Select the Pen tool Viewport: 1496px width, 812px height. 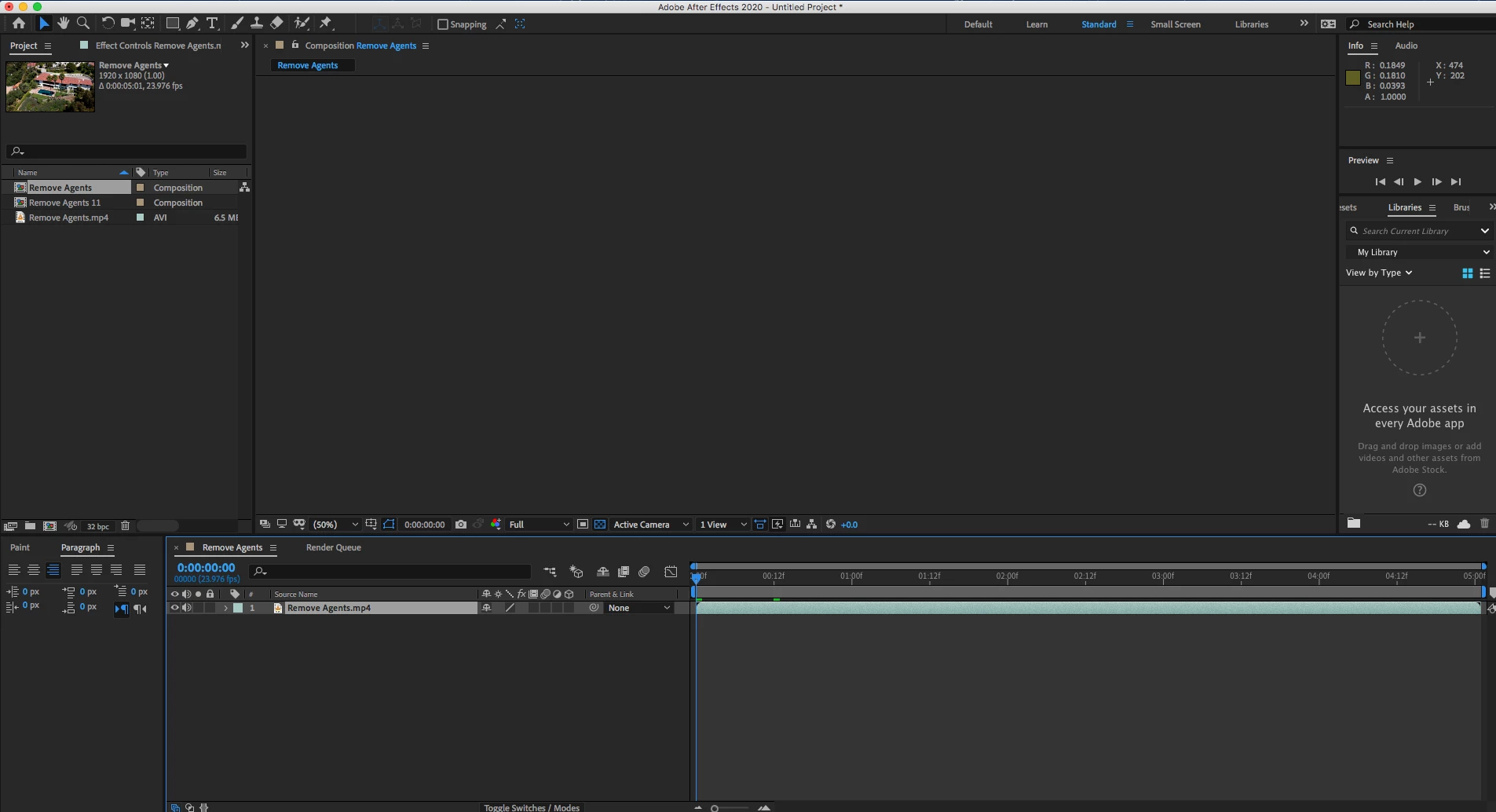click(192, 24)
